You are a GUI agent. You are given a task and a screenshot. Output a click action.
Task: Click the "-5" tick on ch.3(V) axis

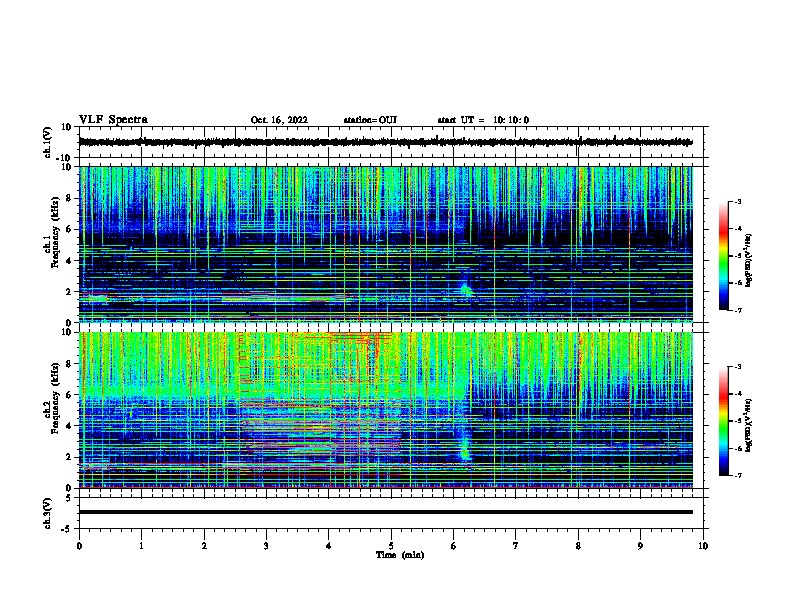point(68,529)
